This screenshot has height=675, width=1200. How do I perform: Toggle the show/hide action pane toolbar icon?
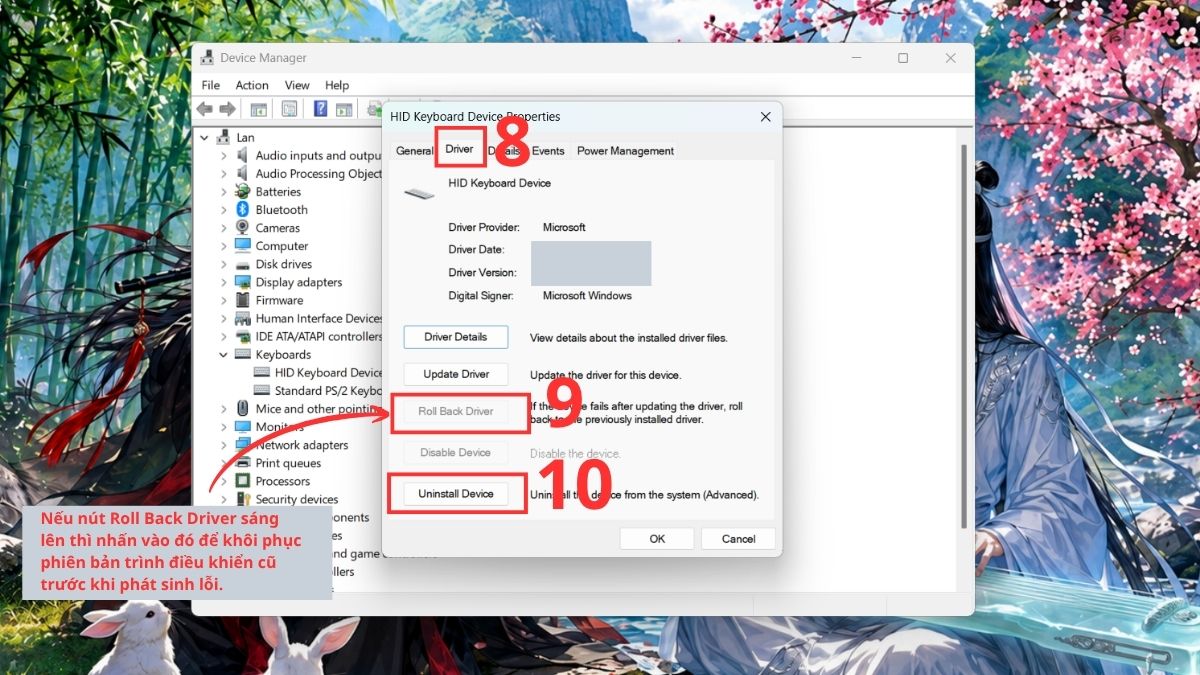[344, 109]
